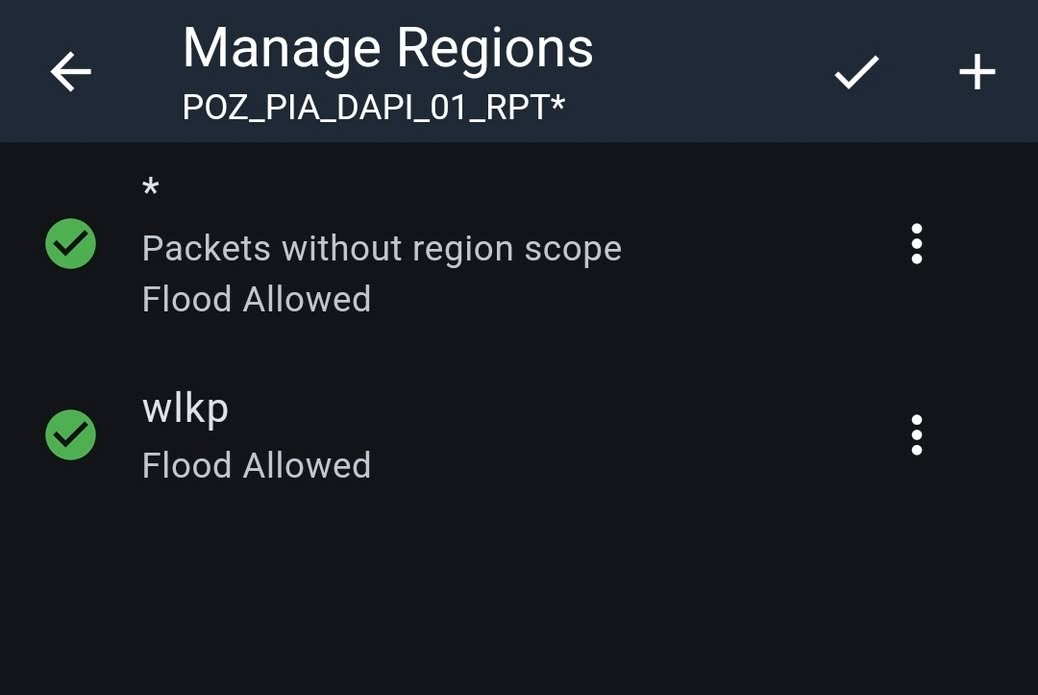Click the POZ_PIA_DAPI_01_RPT* repeater name subtitle

373,106
